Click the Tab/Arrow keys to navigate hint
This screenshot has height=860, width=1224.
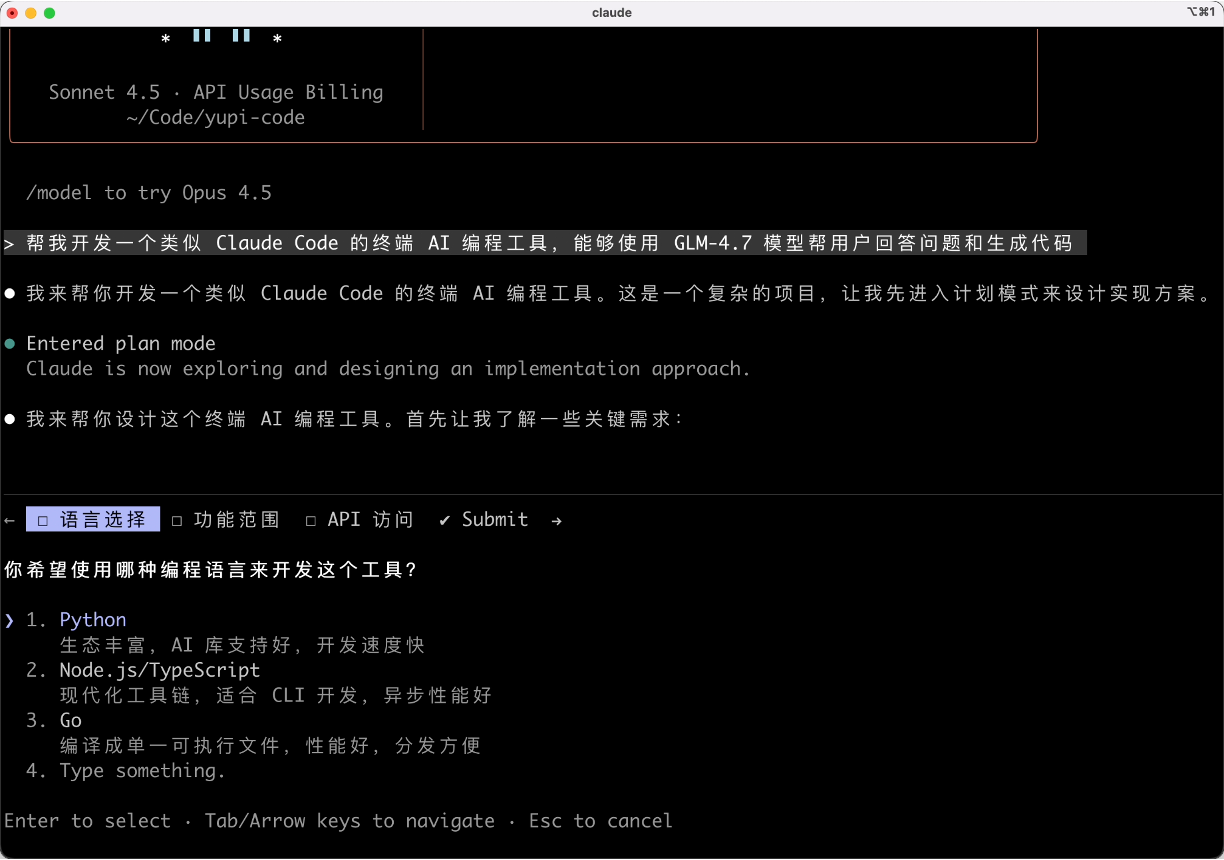[x=349, y=821]
